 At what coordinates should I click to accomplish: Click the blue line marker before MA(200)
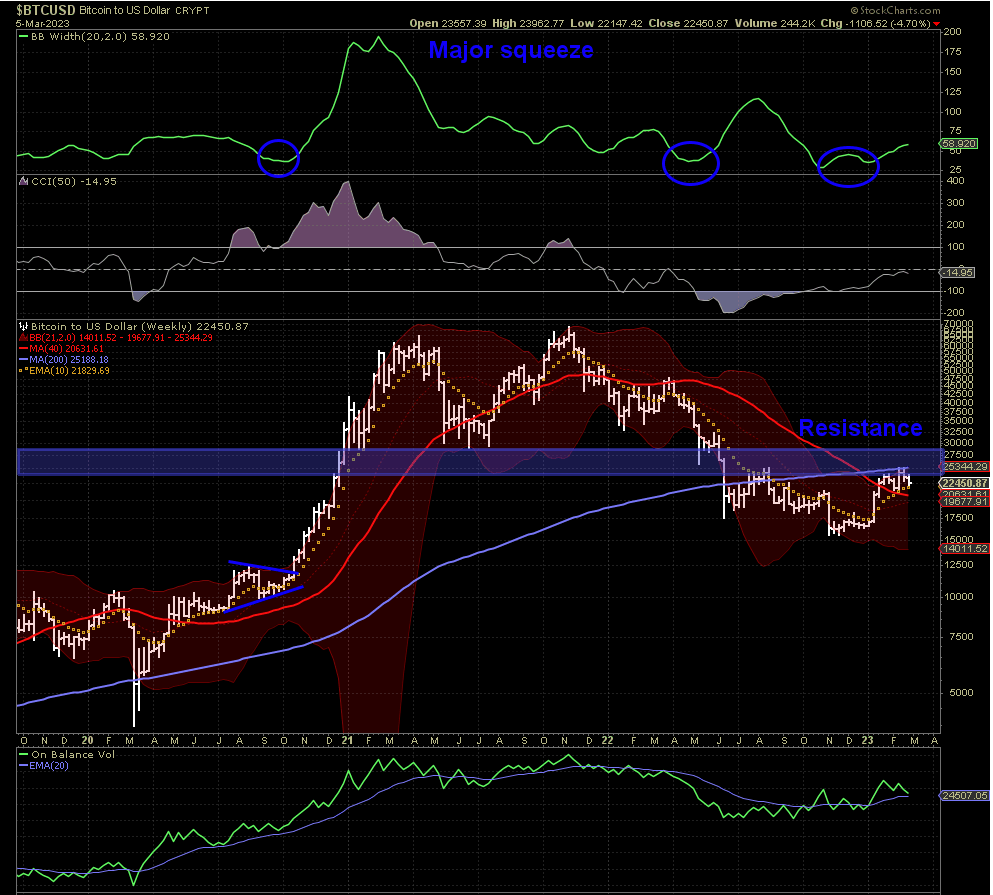(24, 360)
